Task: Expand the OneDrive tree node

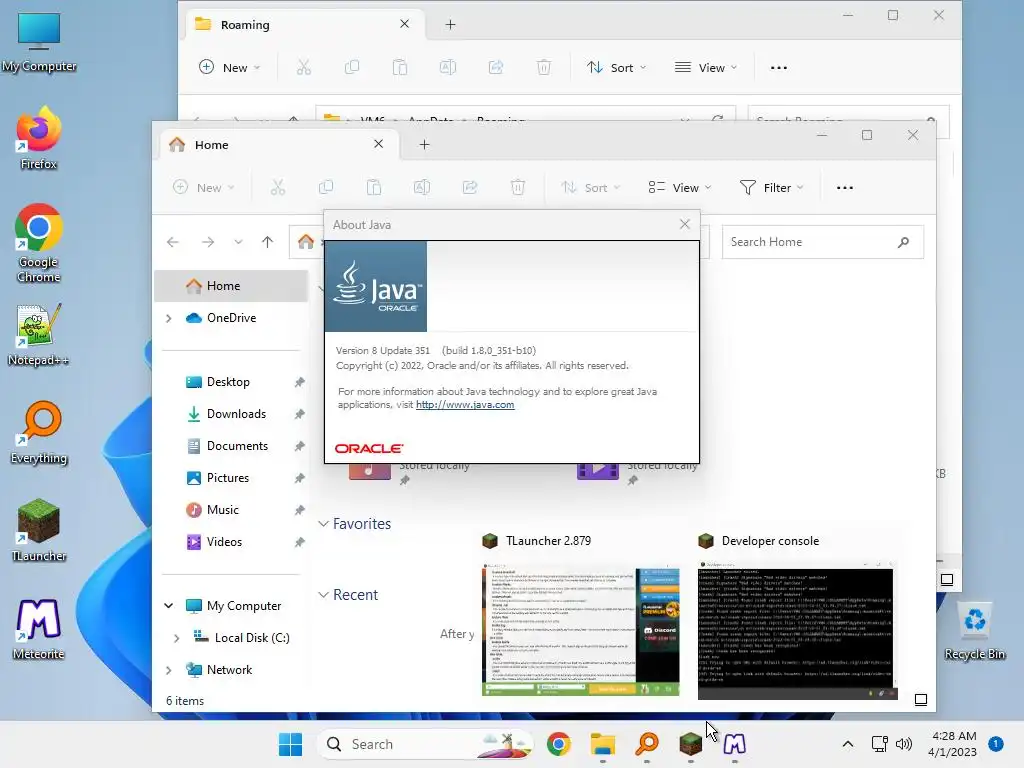Action: click(168, 318)
